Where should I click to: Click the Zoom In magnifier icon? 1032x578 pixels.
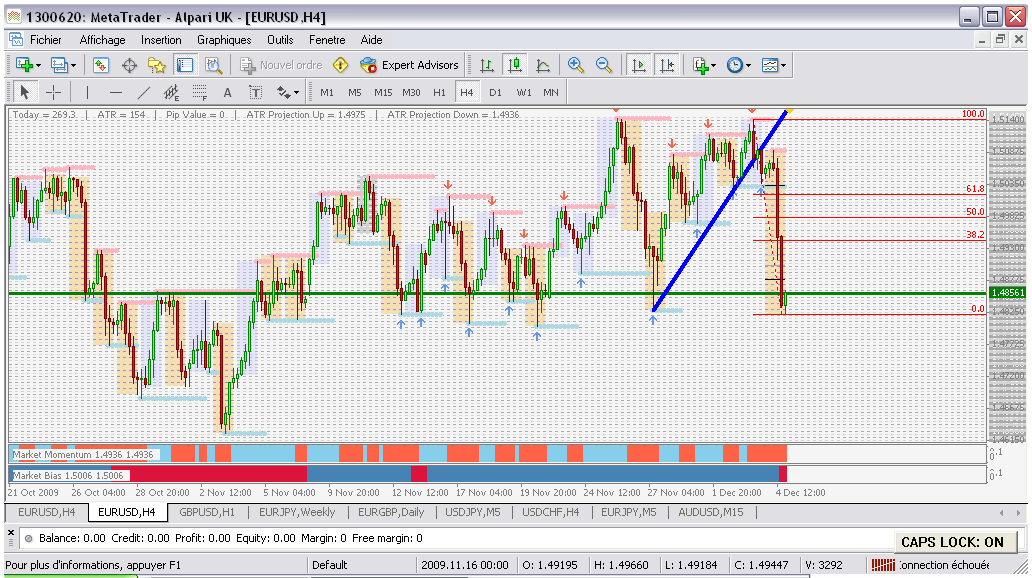coord(576,65)
